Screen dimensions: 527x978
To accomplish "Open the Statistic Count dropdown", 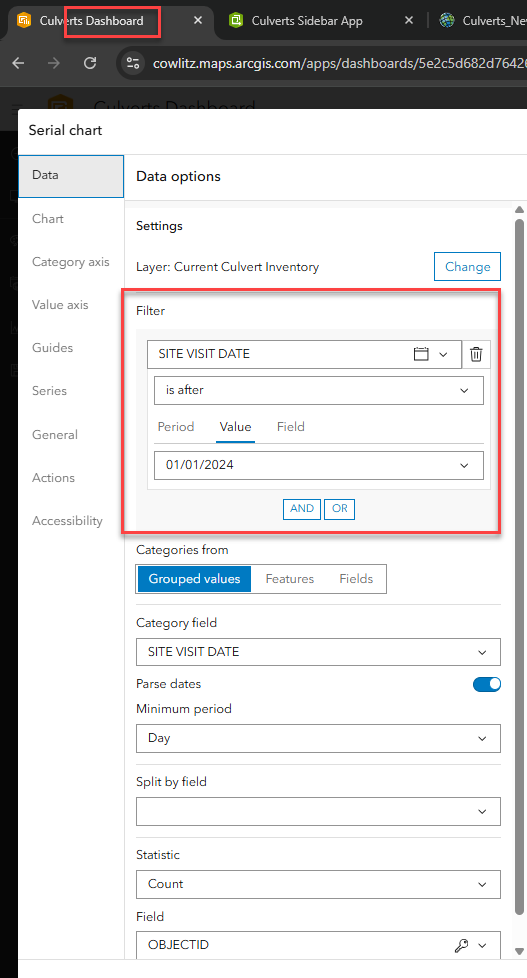I will [318, 884].
